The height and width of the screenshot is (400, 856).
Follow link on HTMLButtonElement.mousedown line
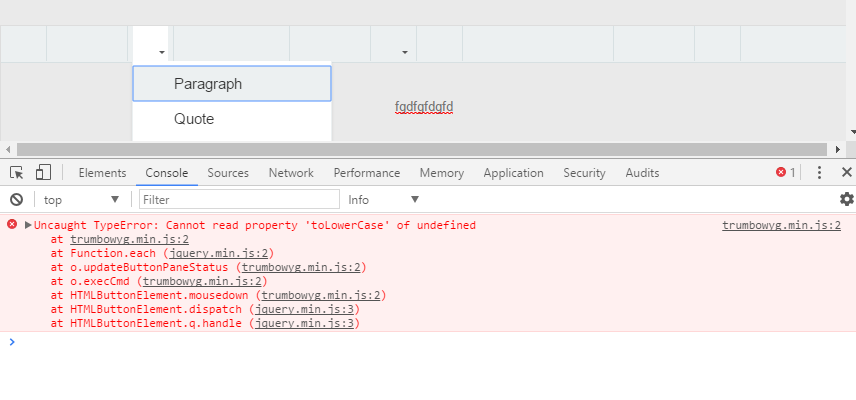[x=321, y=295]
